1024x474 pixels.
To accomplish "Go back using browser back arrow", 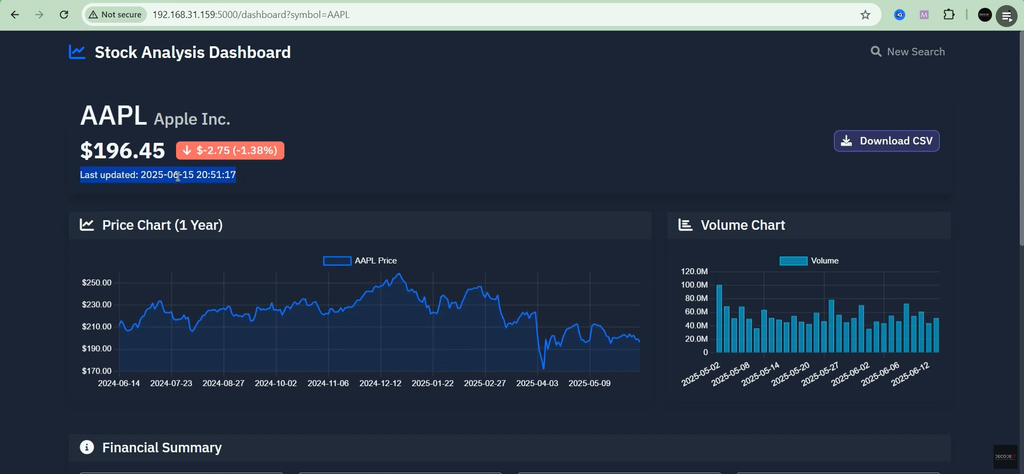I will [x=15, y=14].
